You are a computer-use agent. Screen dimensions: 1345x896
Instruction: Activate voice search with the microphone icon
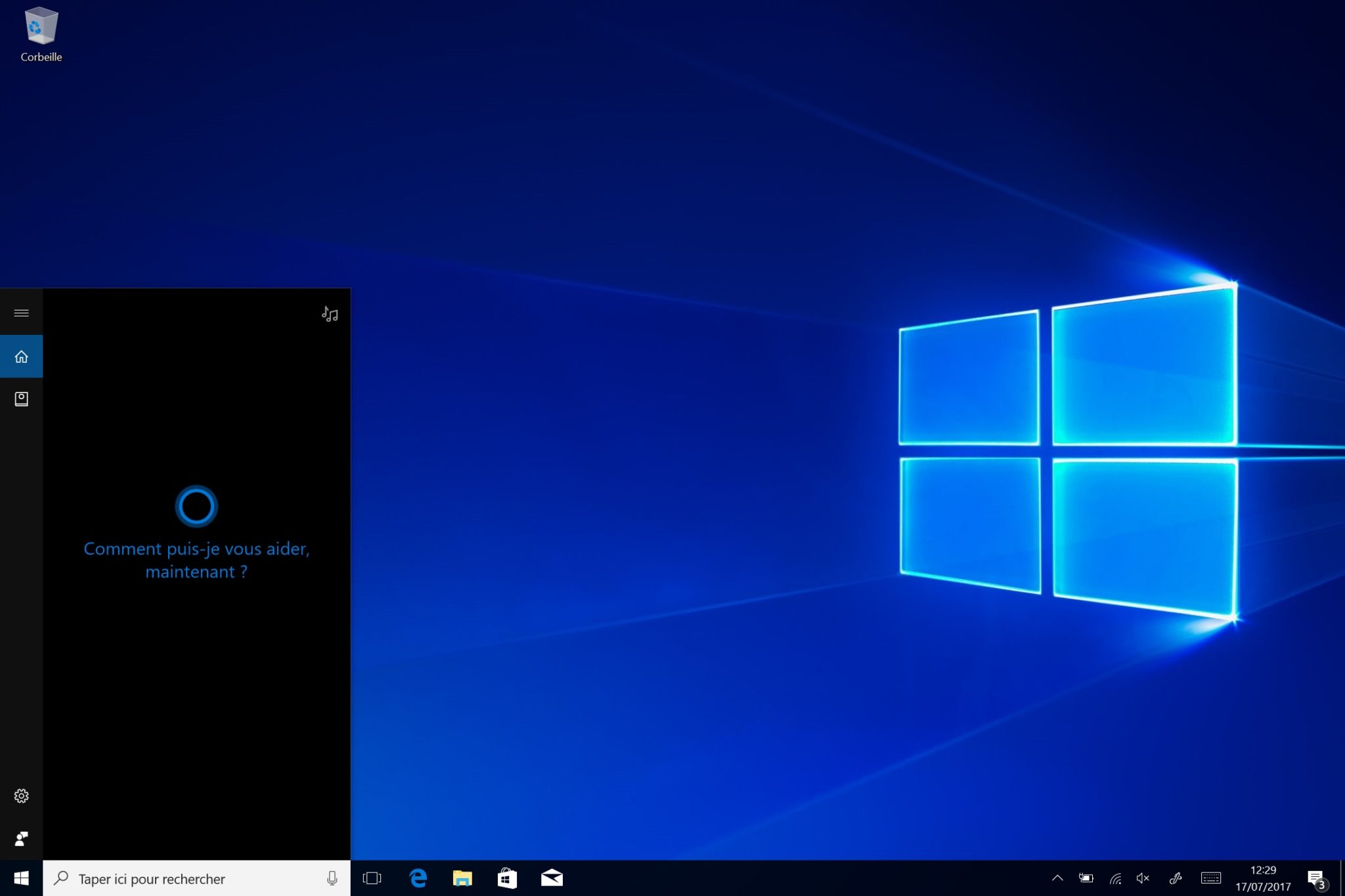click(x=332, y=878)
